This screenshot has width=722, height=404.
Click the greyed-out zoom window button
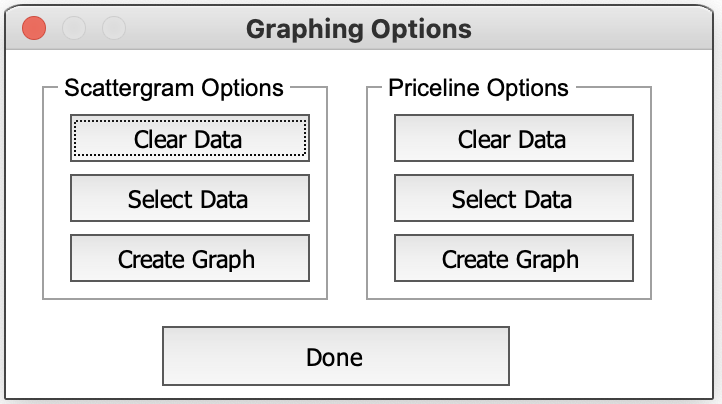coord(114,28)
